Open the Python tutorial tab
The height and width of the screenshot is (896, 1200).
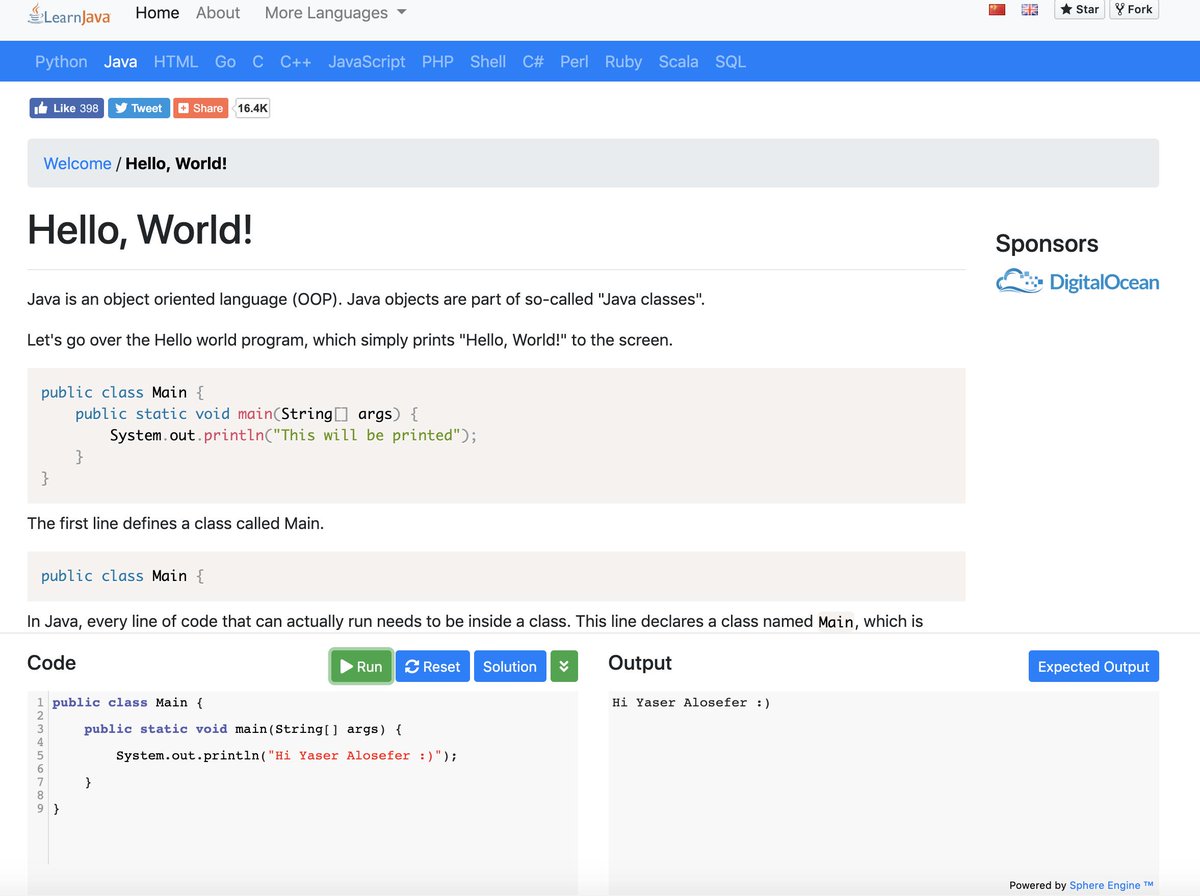pyautogui.click(x=61, y=61)
